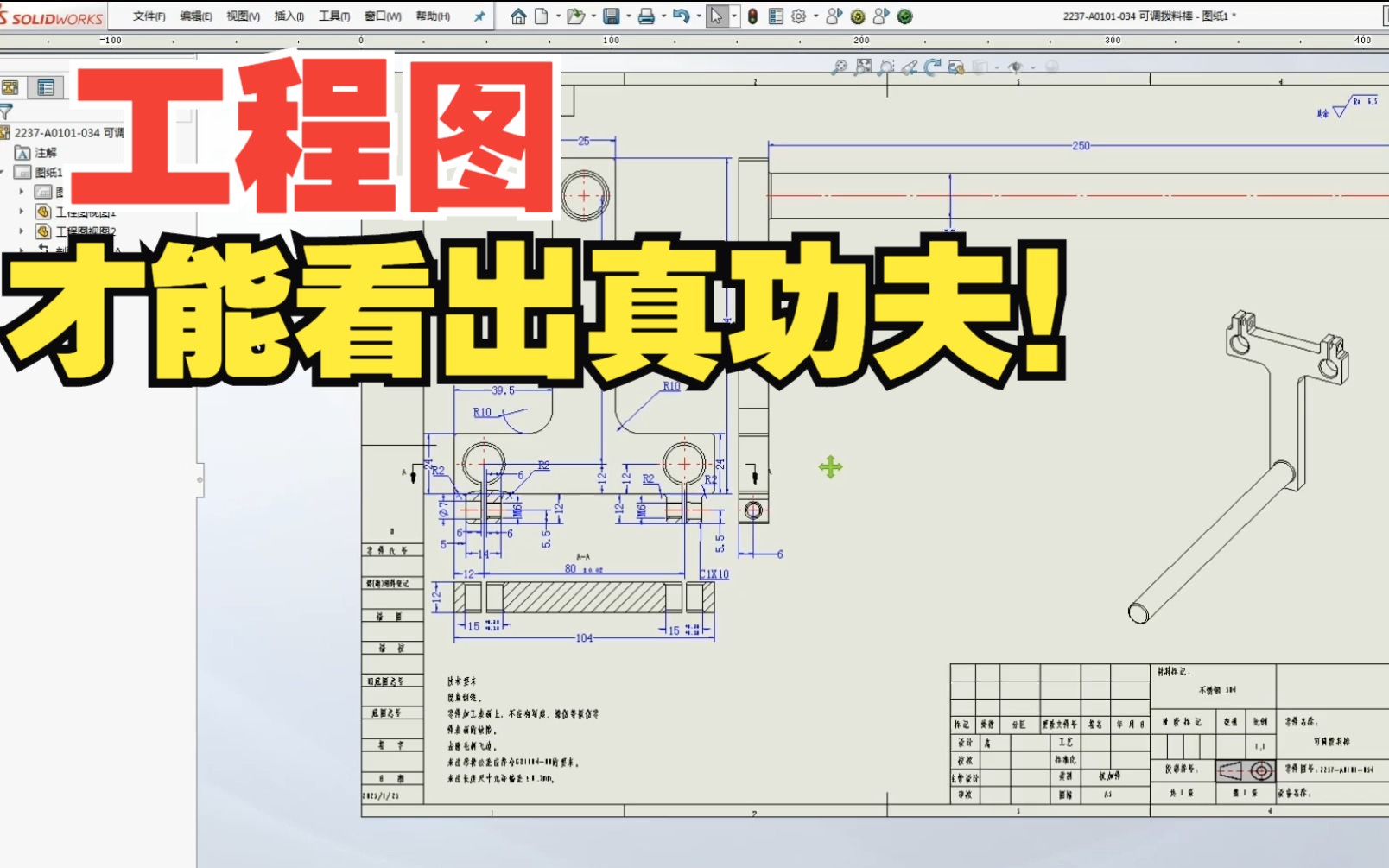The width and height of the screenshot is (1389, 868).
Task: Open the 窗口(W) menu
Action: click(383, 16)
